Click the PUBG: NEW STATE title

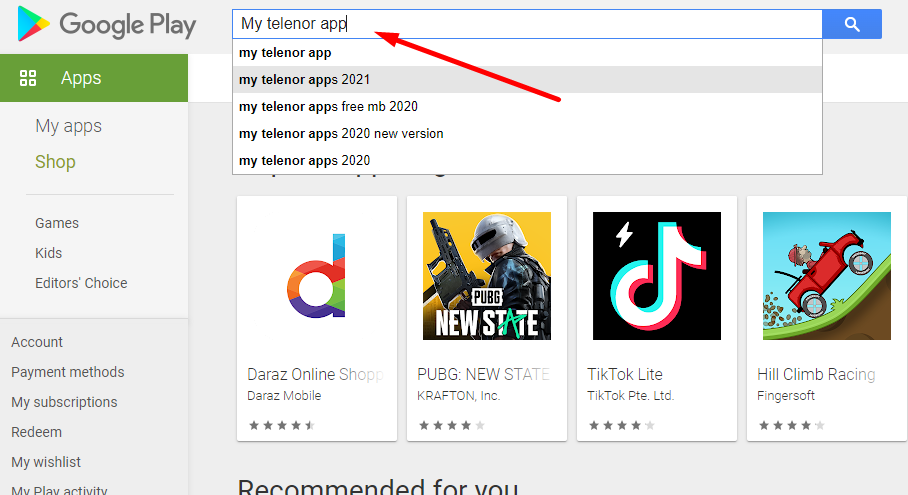[484, 375]
